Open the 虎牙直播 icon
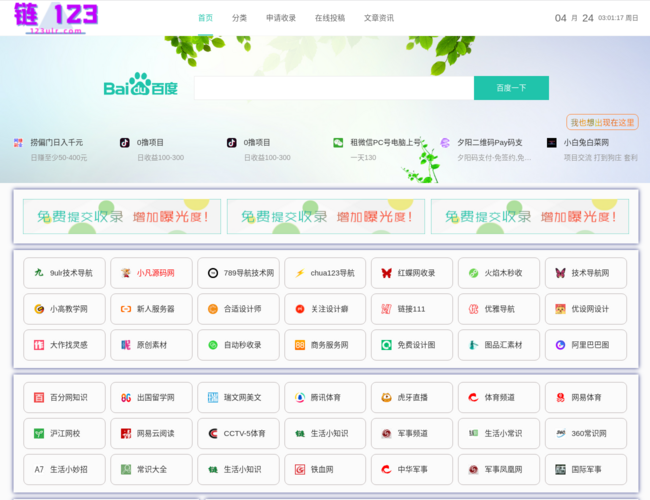 click(386, 397)
